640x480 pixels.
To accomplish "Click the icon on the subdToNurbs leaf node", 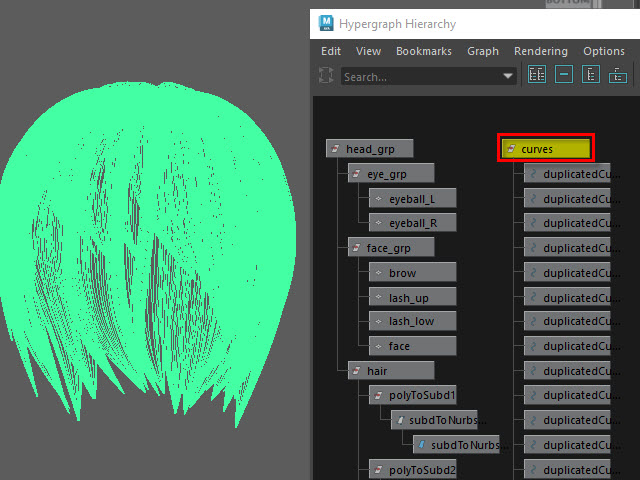I will pos(421,444).
